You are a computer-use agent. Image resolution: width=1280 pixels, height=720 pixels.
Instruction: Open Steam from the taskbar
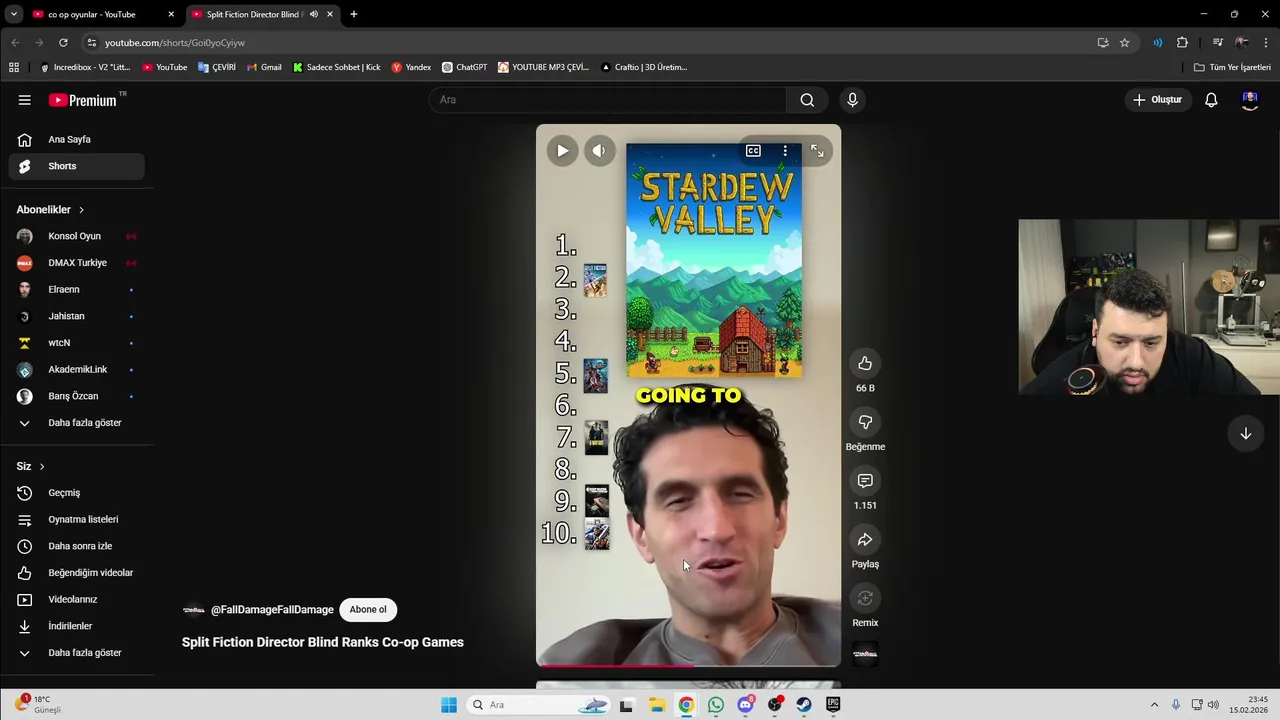pyautogui.click(x=804, y=705)
